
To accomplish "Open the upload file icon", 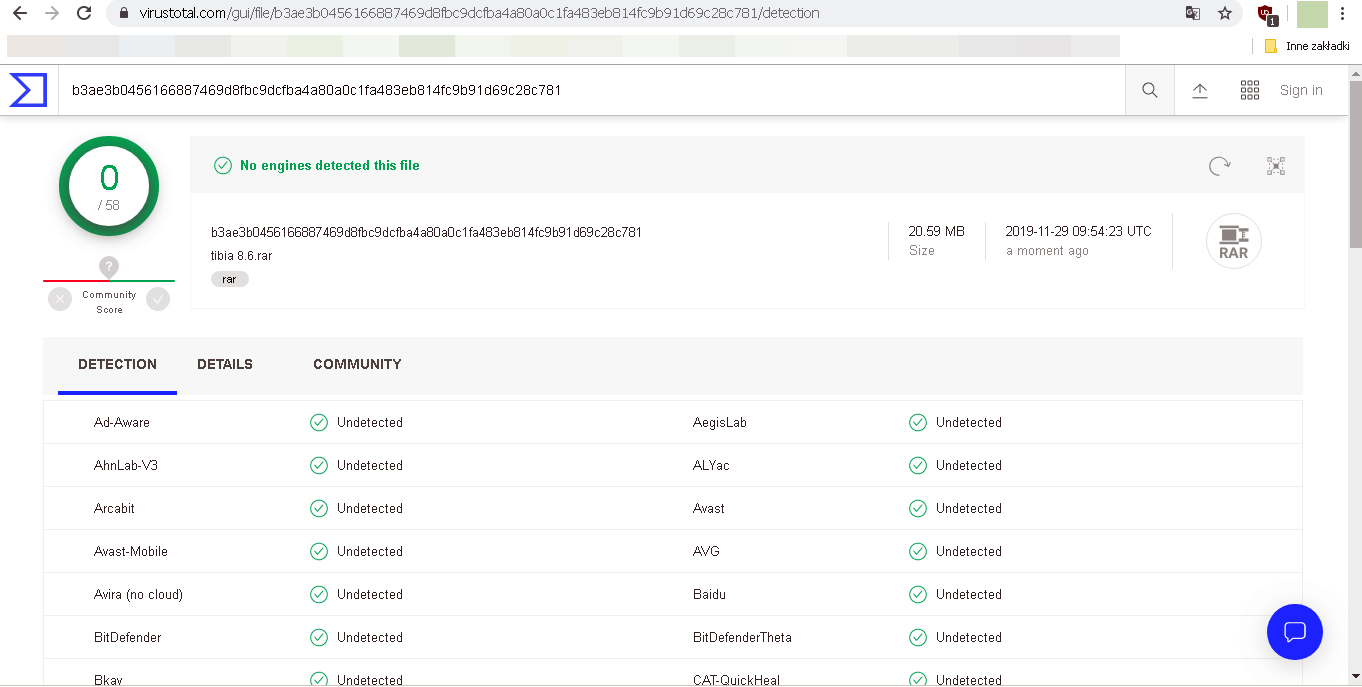I will point(1200,90).
